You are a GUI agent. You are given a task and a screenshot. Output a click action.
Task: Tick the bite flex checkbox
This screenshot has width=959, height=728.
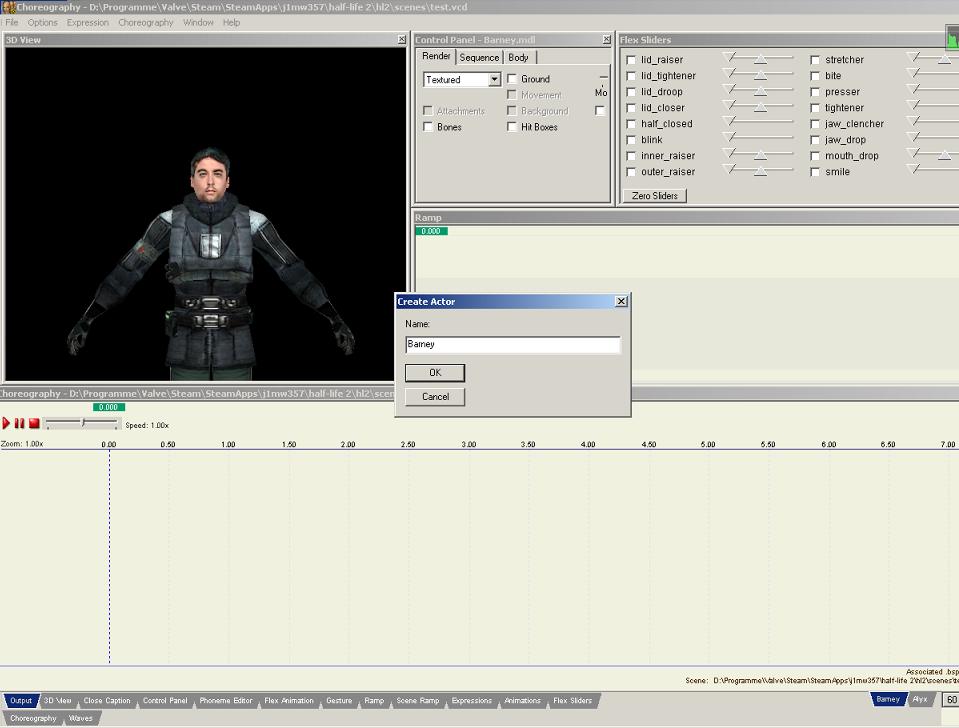pyautogui.click(x=815, y=76)
